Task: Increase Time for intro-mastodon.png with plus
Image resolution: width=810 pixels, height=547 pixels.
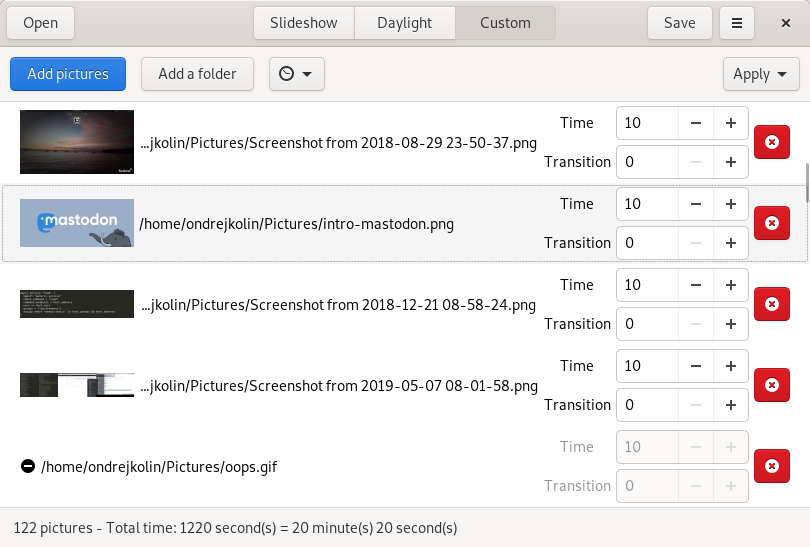Action: [x=730, y=204]
